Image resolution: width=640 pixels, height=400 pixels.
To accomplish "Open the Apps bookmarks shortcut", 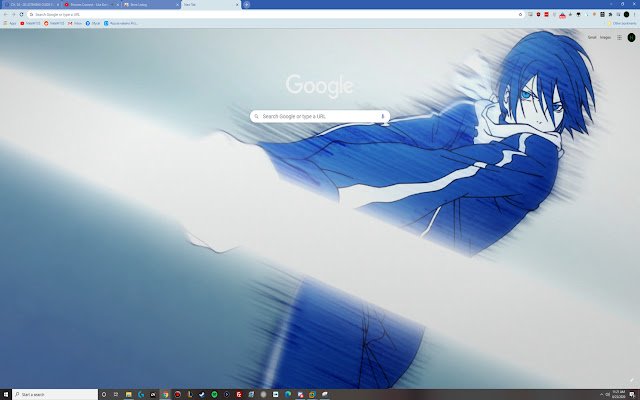I will (10, 23).
